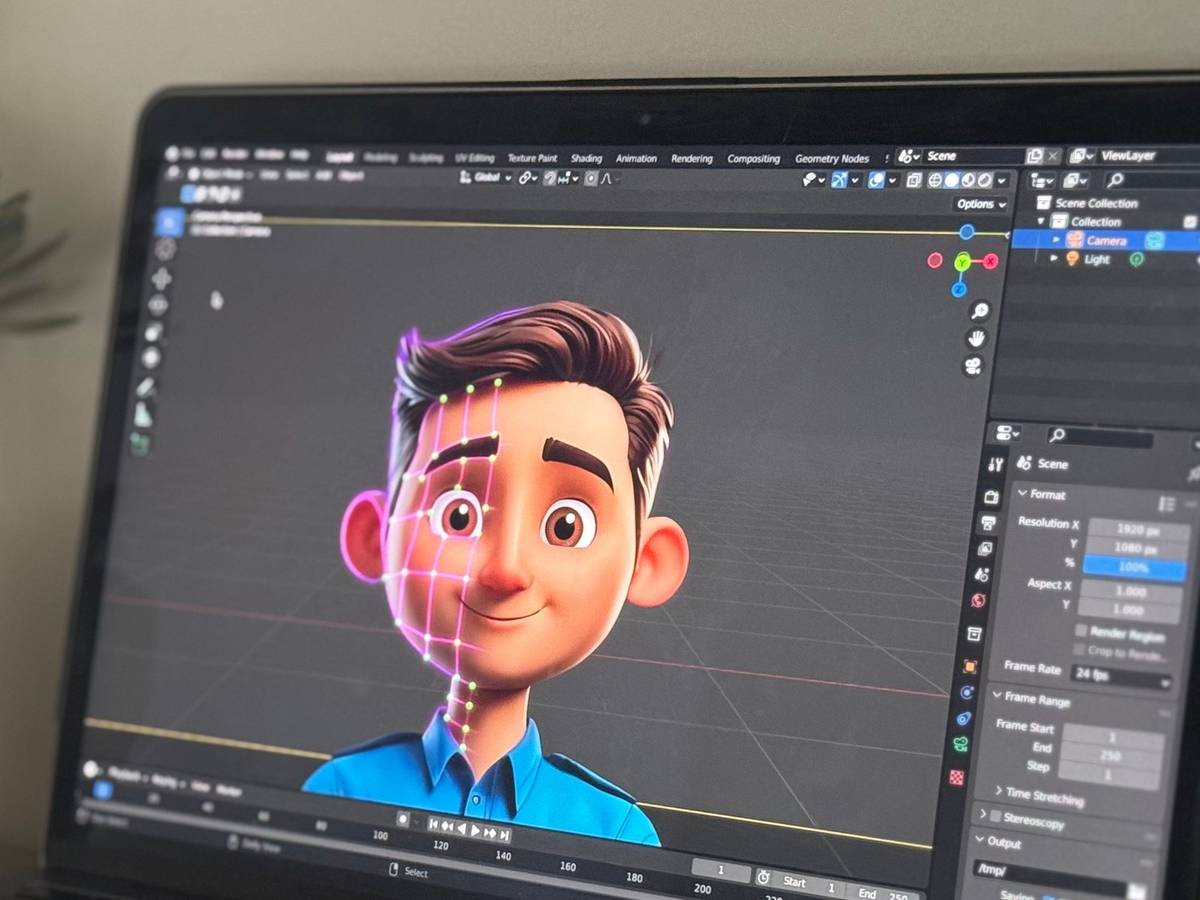Screen dimensions: 1200x900
Task: Open the Tool properties tab
Action: (x=995, y=465)
